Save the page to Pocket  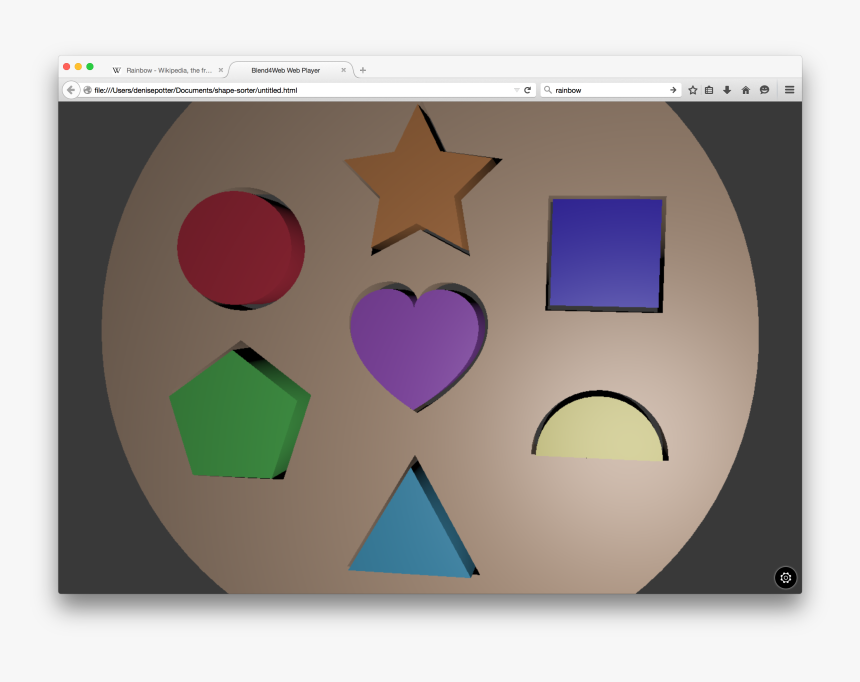click(764, 89)
